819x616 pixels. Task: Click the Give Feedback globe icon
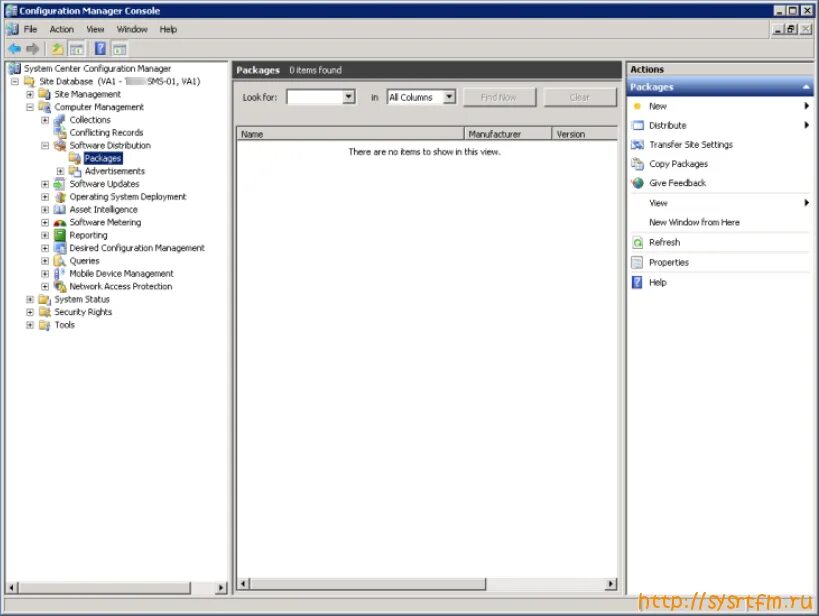tap(637, 183)
